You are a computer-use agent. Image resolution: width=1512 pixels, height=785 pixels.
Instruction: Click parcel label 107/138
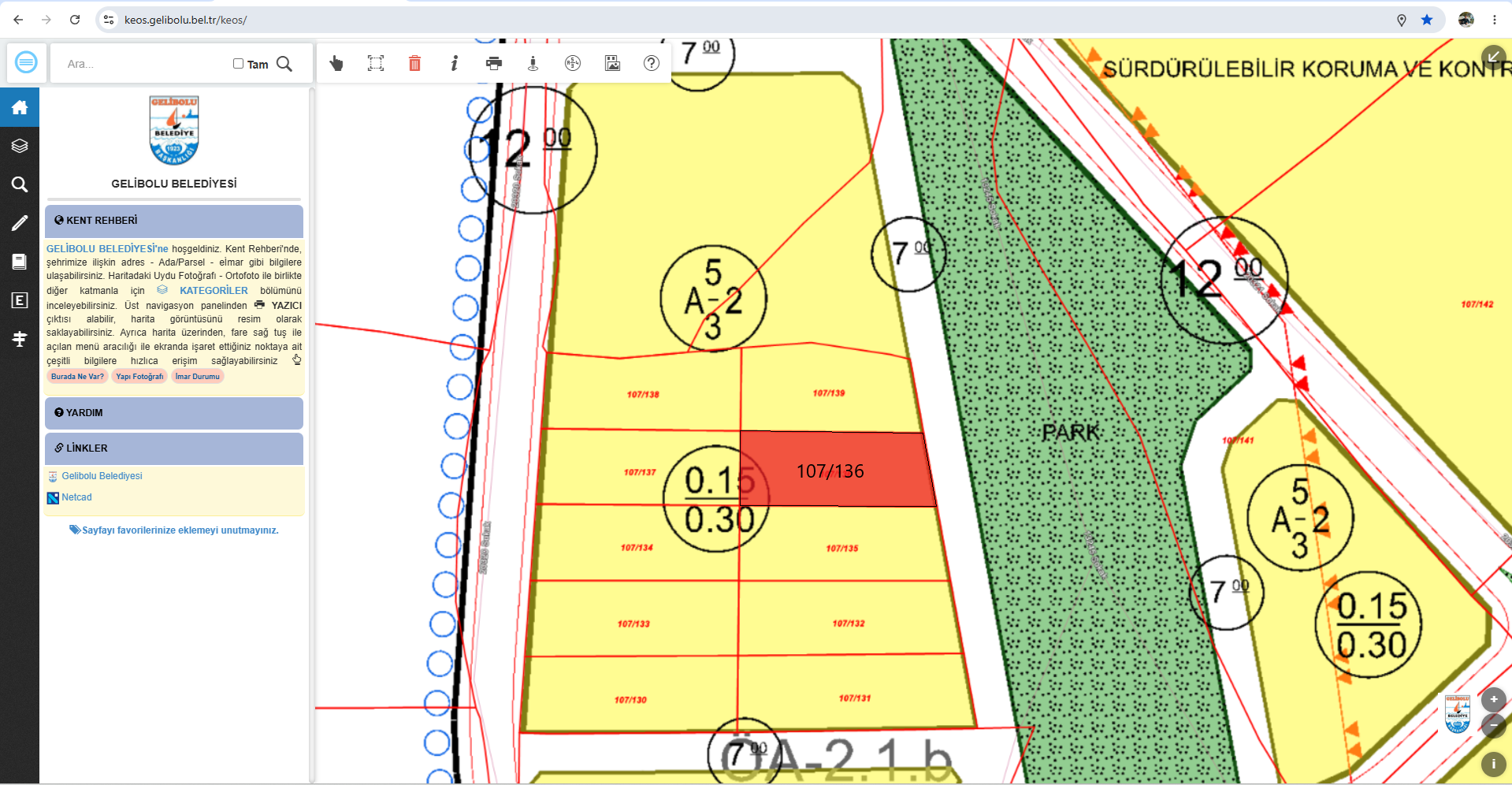(x=643, y=395)
